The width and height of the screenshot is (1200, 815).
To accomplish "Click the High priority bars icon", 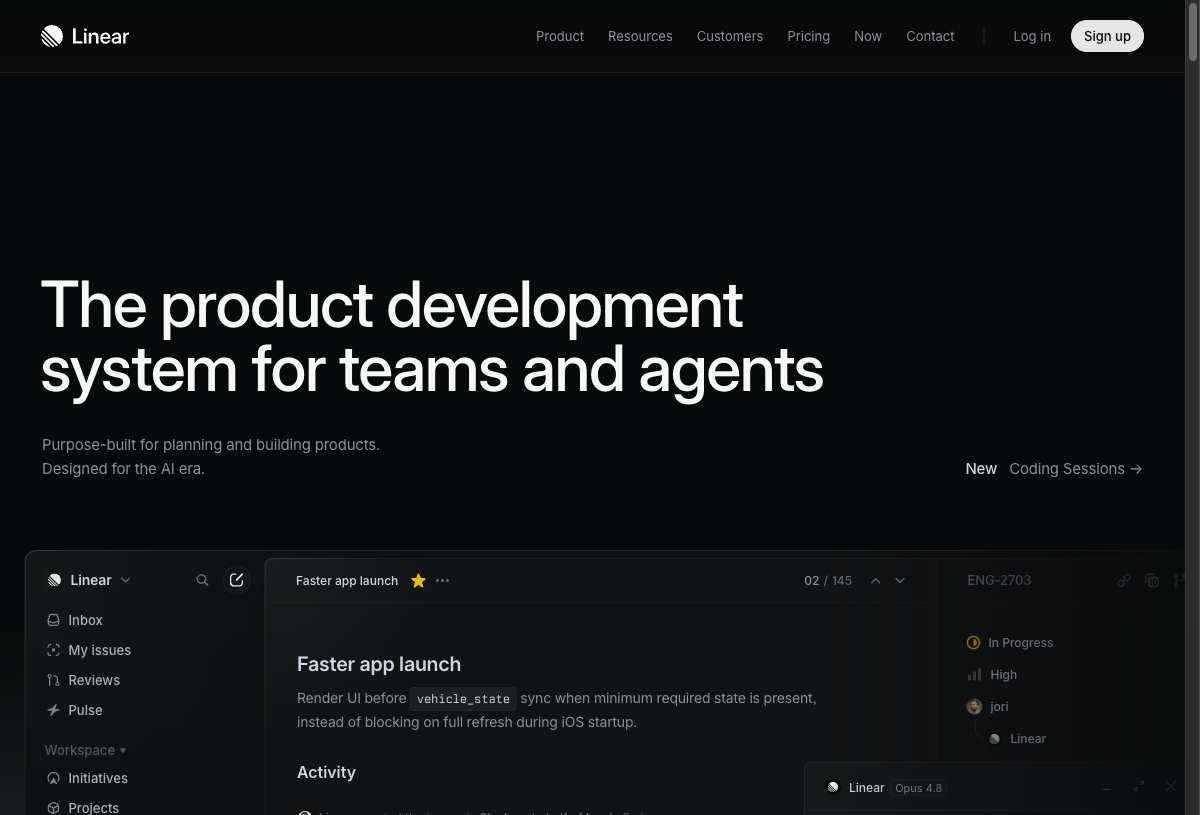I will (x=974, y=675).
